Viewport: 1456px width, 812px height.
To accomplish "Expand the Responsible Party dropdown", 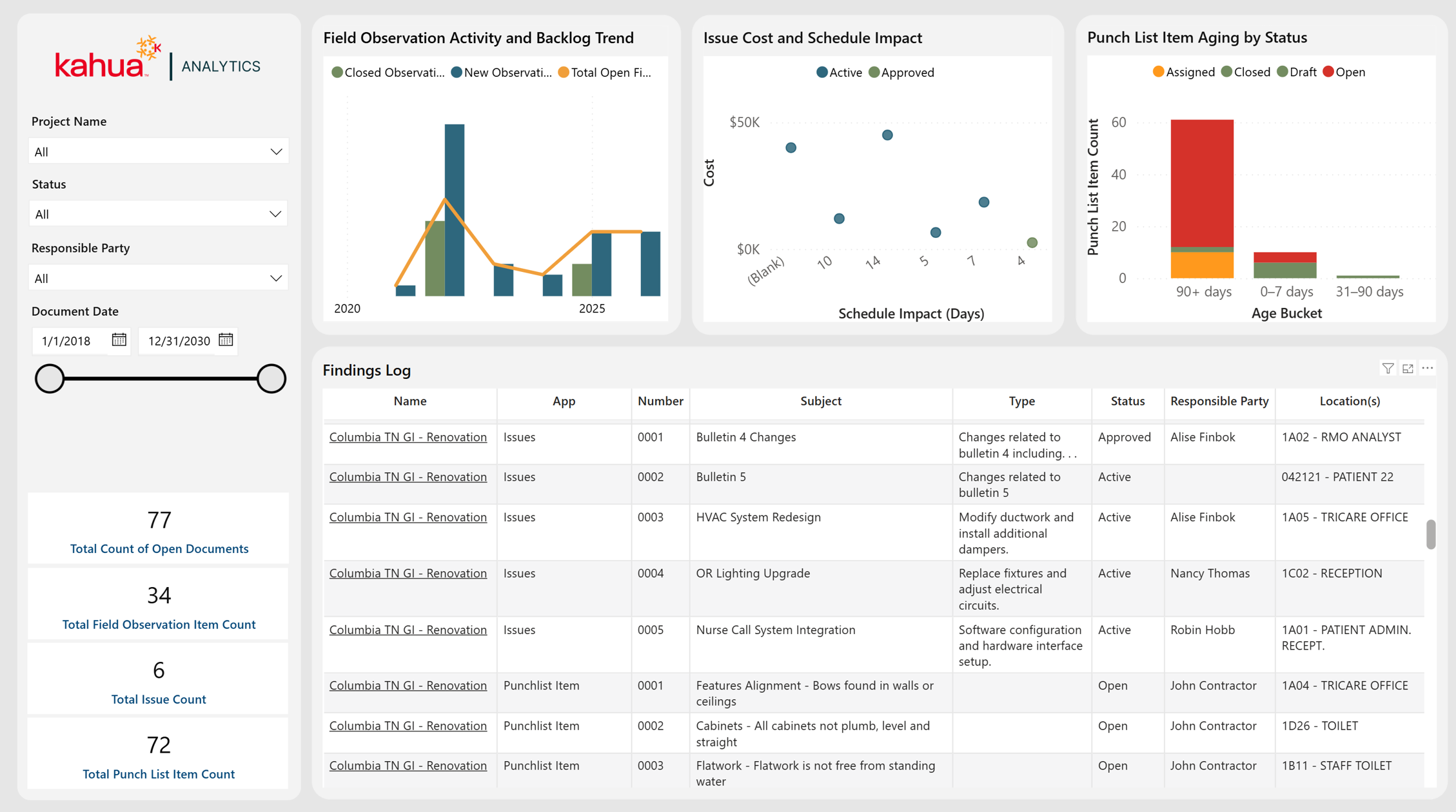I will pyautogui.click(x=159, y=278).
